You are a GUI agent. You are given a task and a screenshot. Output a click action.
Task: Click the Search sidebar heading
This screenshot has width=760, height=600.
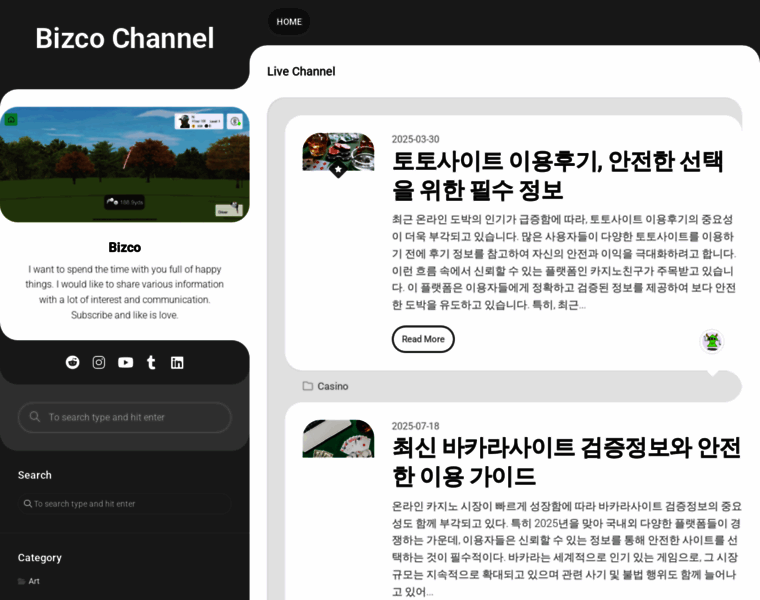click(x=34, y=475)
